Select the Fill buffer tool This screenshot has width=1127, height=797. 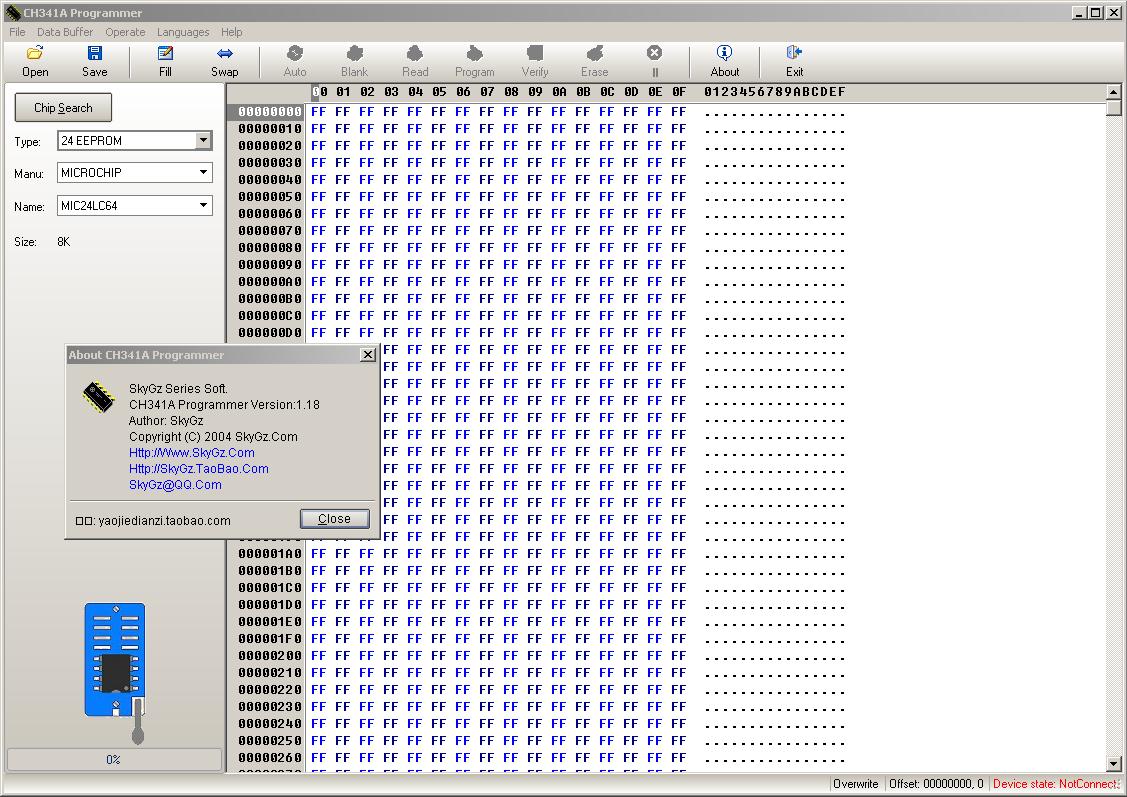tap(165, 61)
